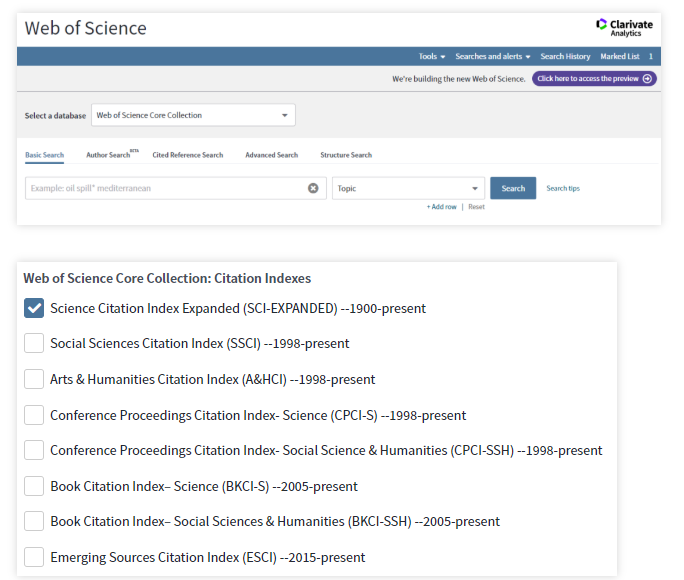The image size is (684, 580).
Task: Go to Advanced Search tab
Action: [x=272, y=155]
